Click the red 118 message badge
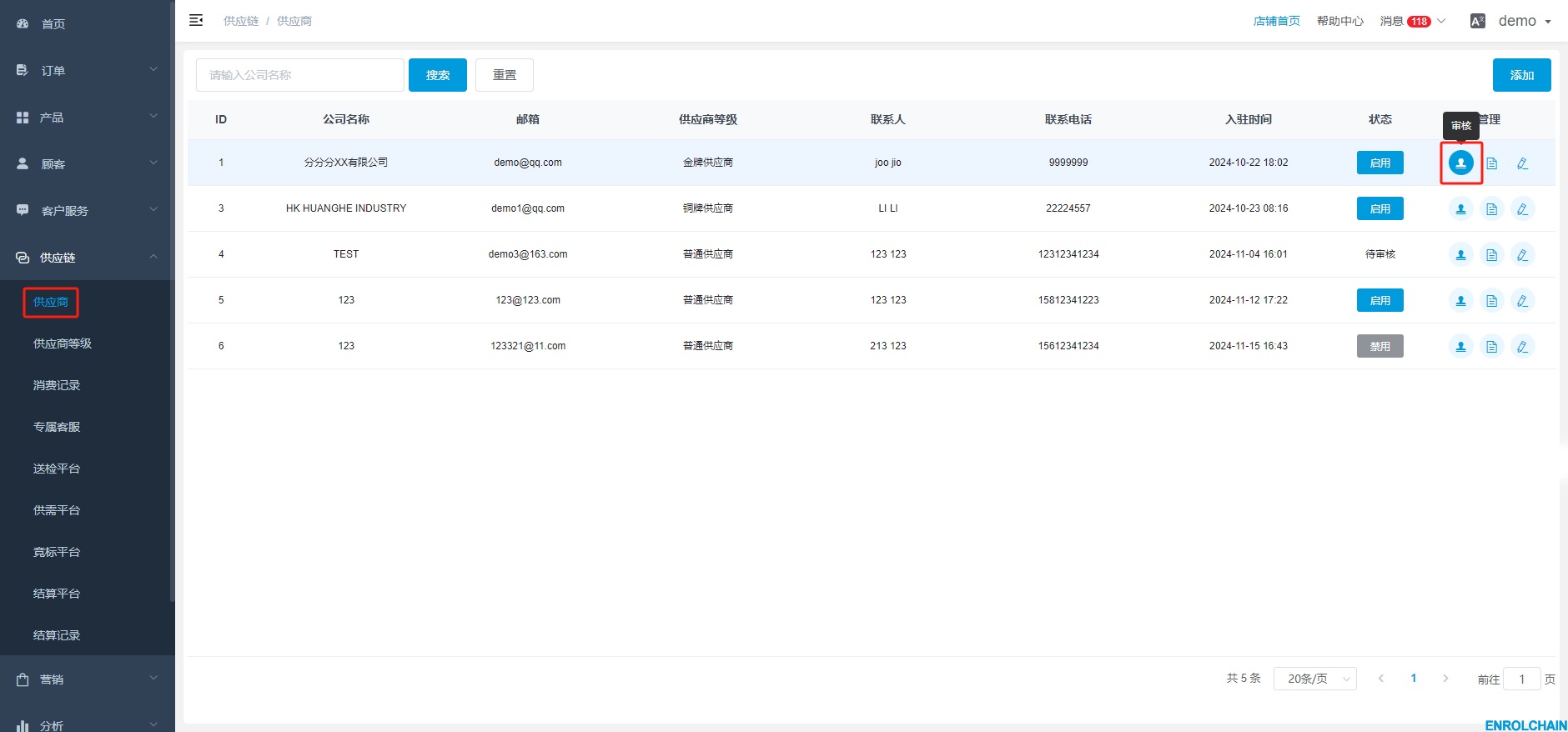Screen dimensions: 1568x732 point(1419,22)
